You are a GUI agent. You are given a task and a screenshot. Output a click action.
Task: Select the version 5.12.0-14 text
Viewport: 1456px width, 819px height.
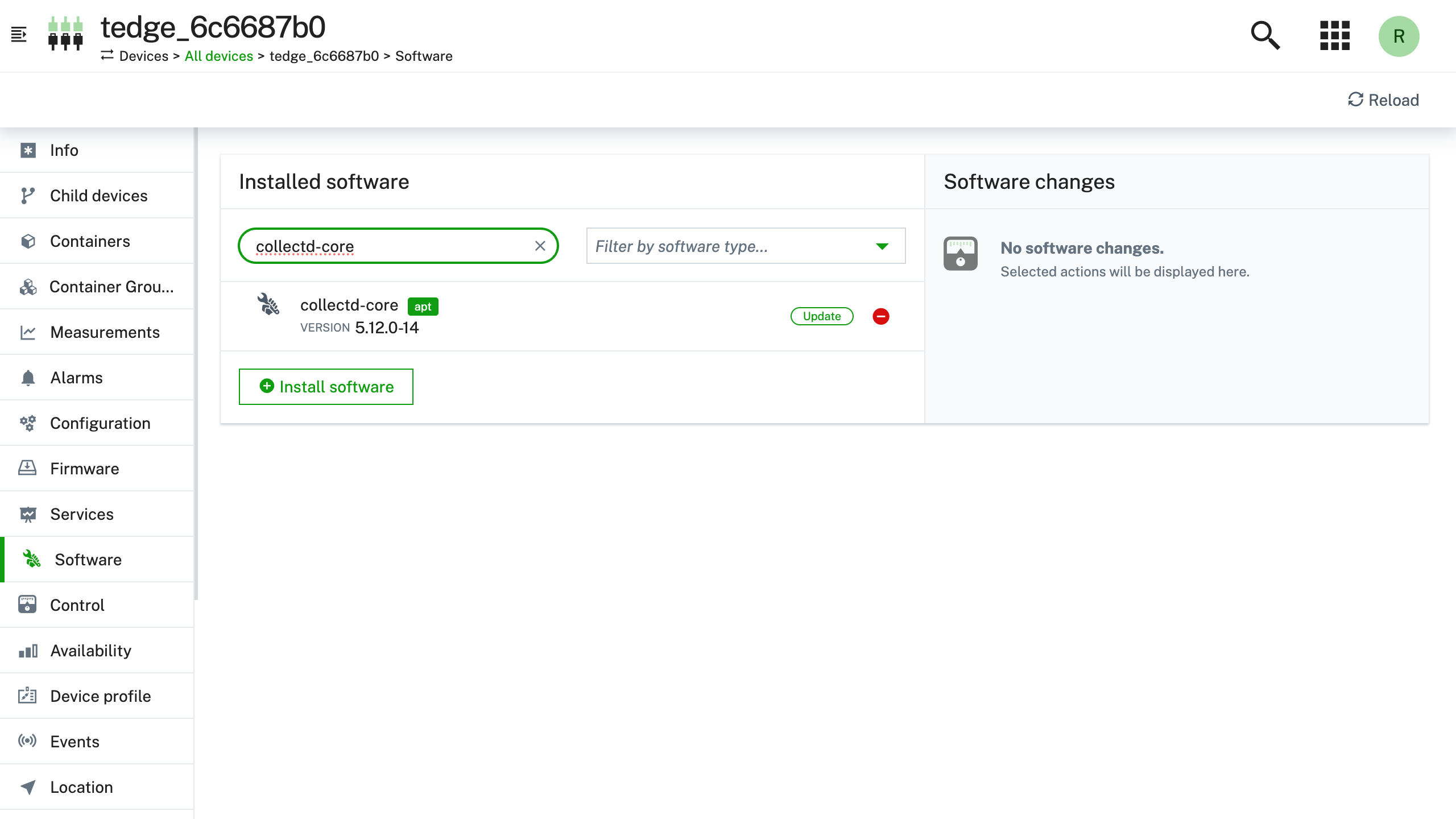(387, 328)
